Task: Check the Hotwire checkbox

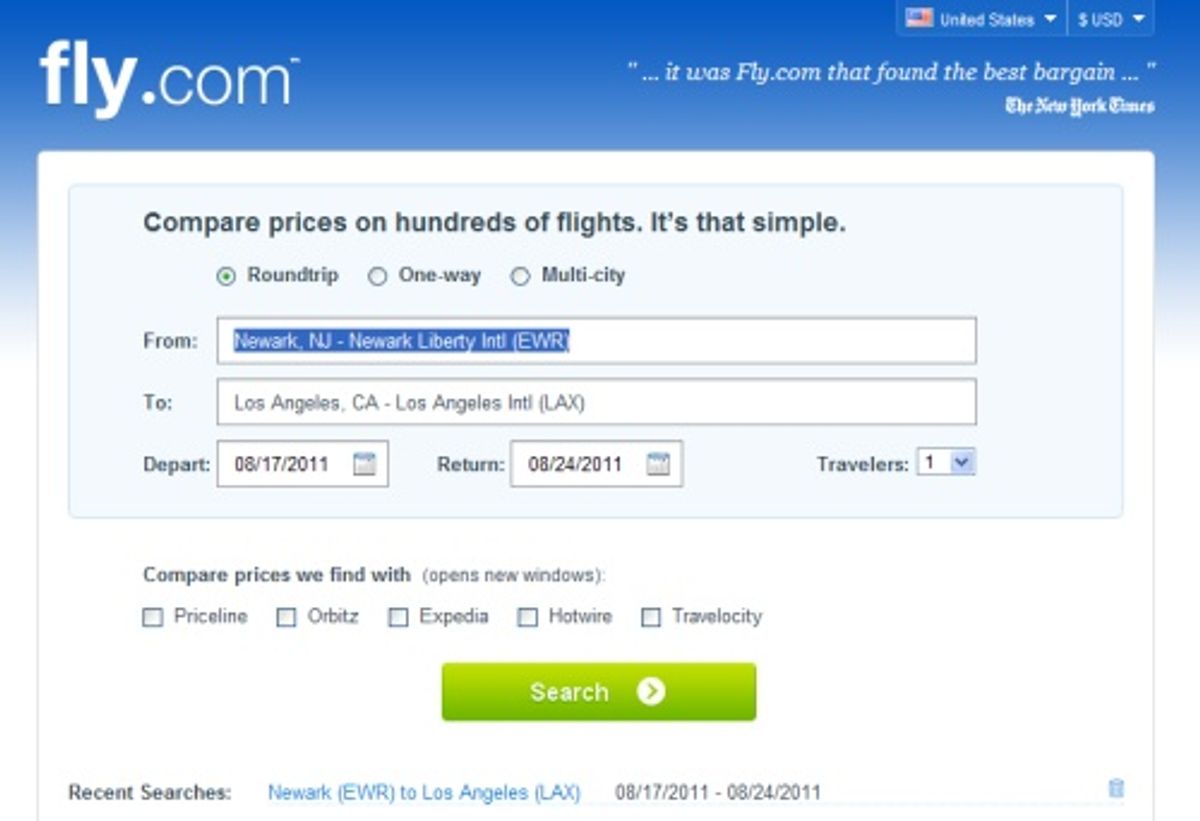Action: tap(527, 617)
